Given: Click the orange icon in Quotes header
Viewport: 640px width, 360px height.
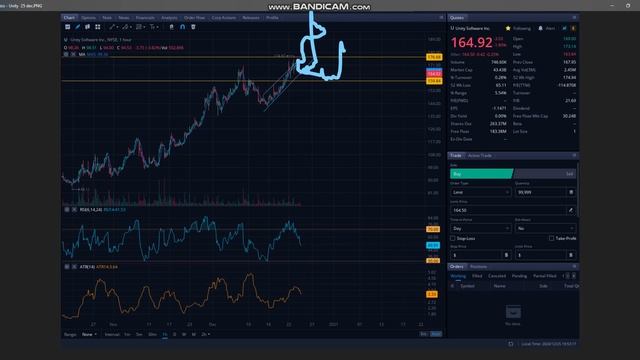Looking at the screenshot, I should tap(573, 28).
